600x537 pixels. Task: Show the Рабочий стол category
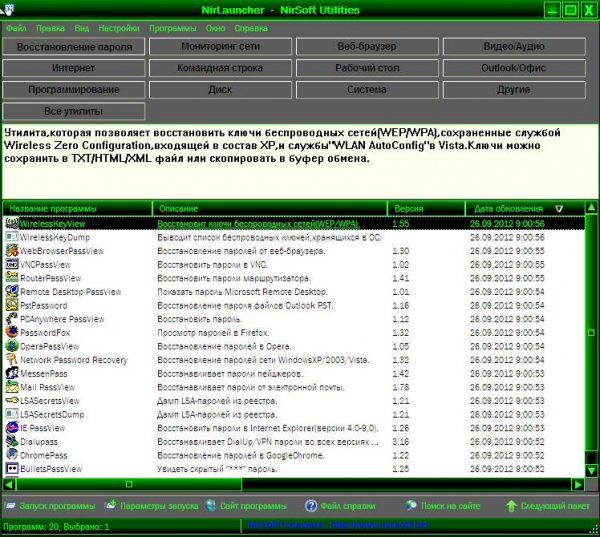pos(367,68)
